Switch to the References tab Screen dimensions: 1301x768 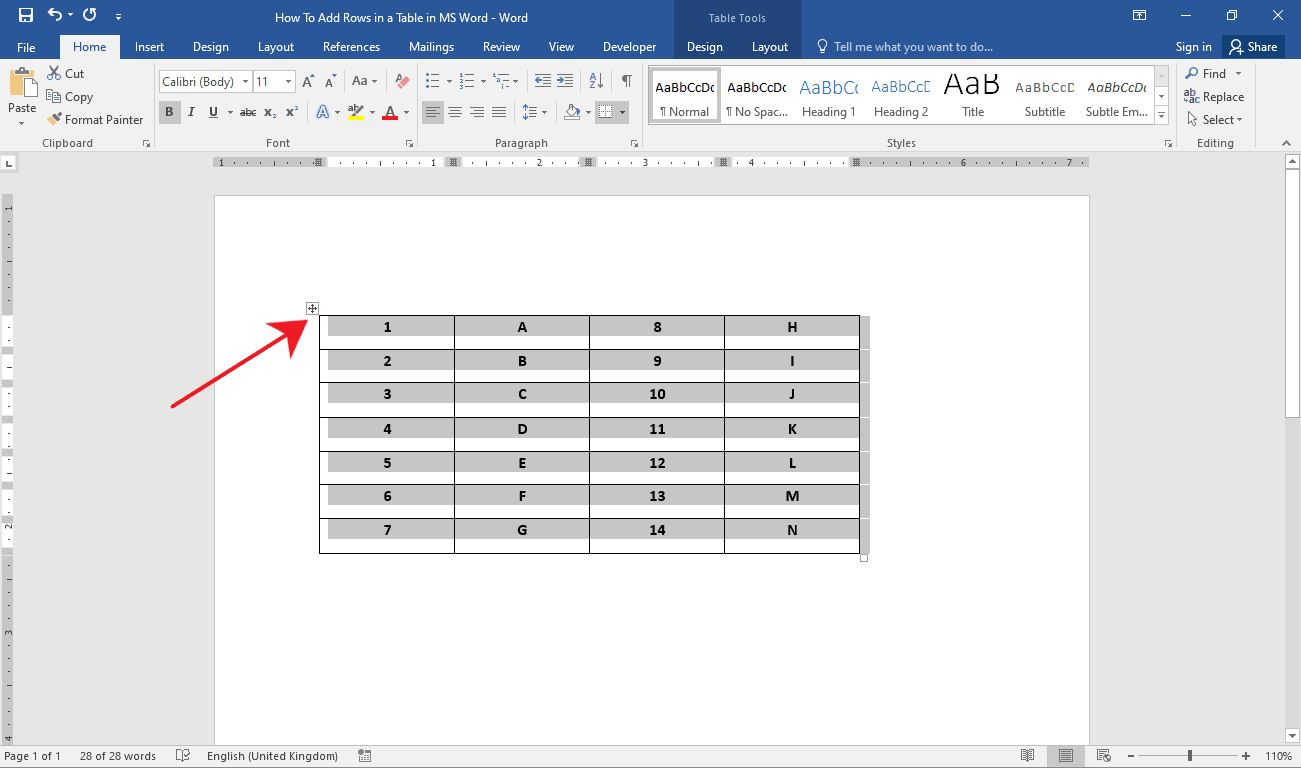[352, 47]
